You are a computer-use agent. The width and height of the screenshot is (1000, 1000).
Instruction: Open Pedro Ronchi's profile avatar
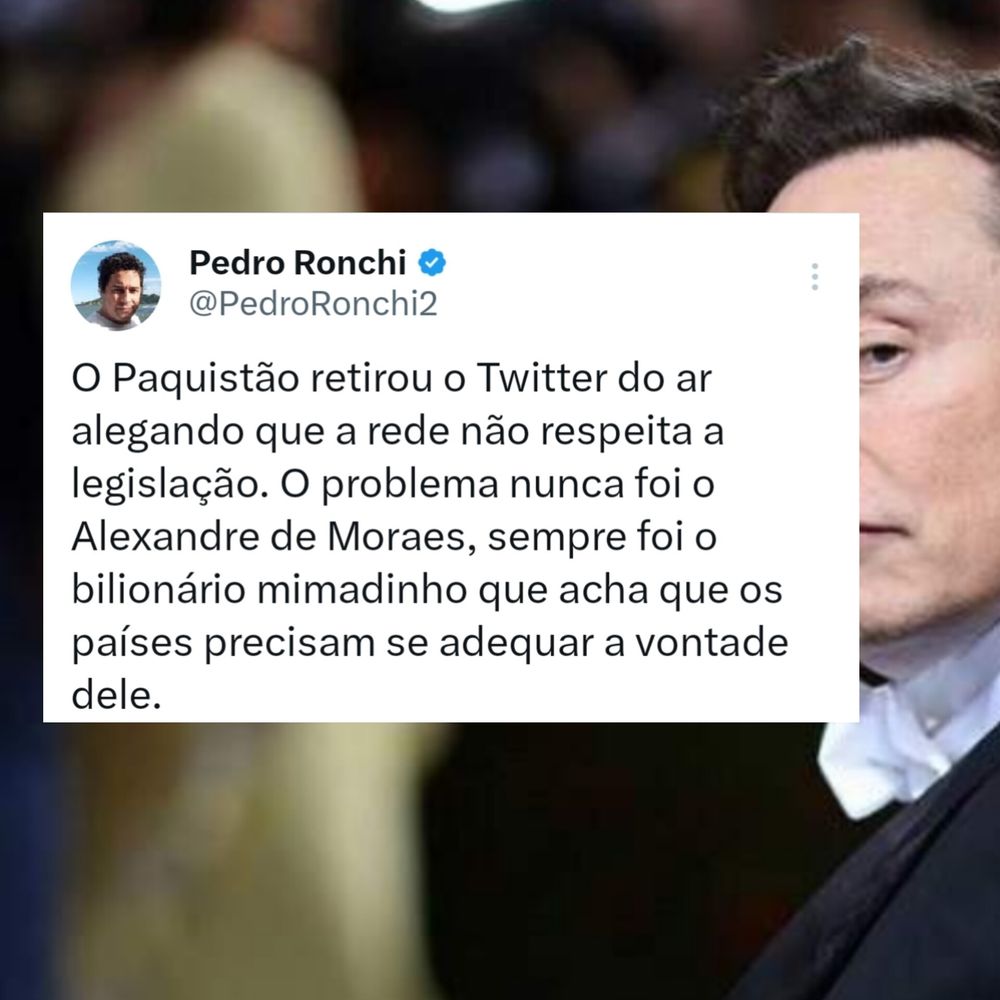pyautogui.click(x=115, y=285)
